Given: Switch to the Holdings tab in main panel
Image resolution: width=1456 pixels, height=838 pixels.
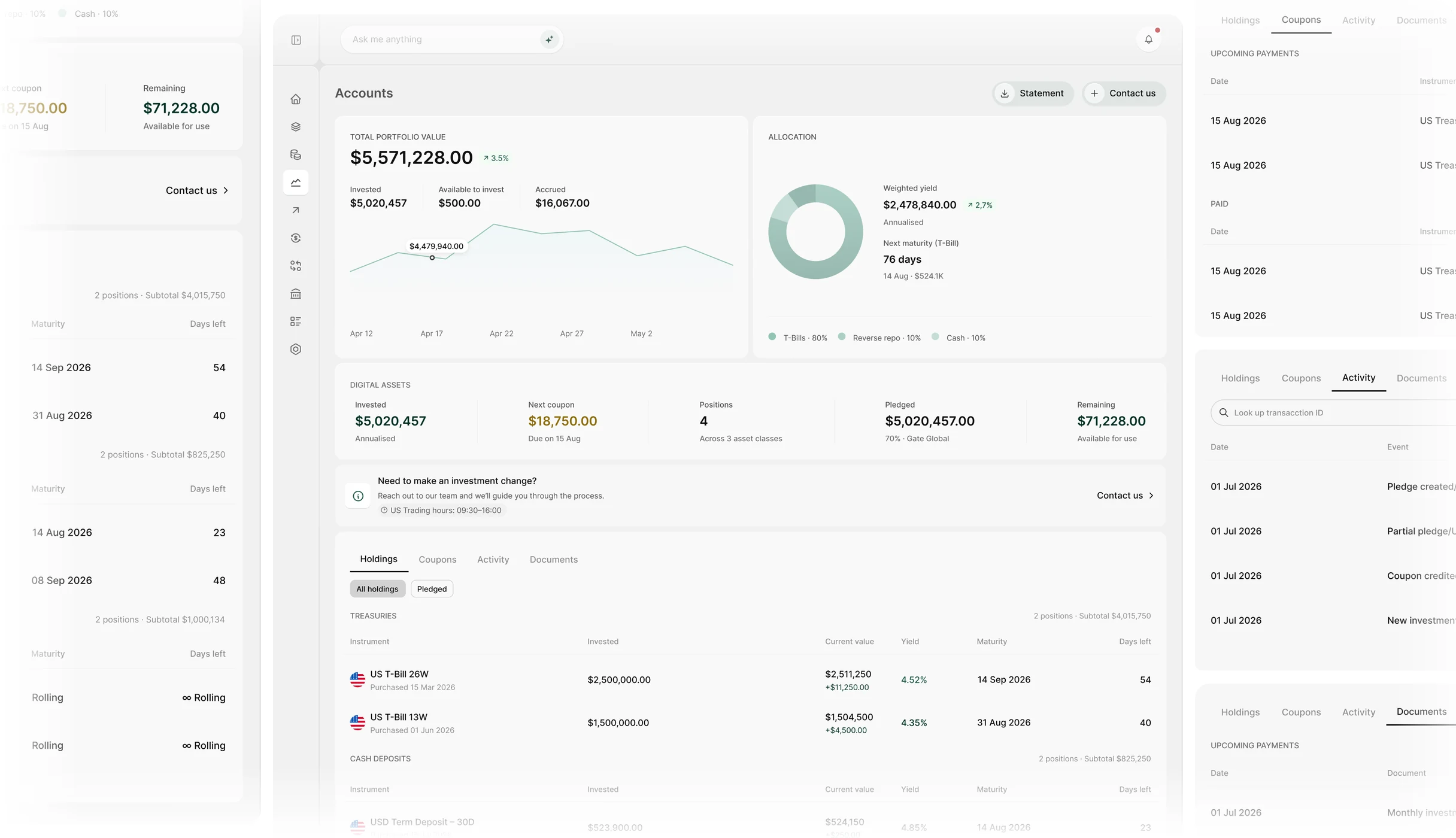Looking at the screenshot, I should [x=378, y=559].
